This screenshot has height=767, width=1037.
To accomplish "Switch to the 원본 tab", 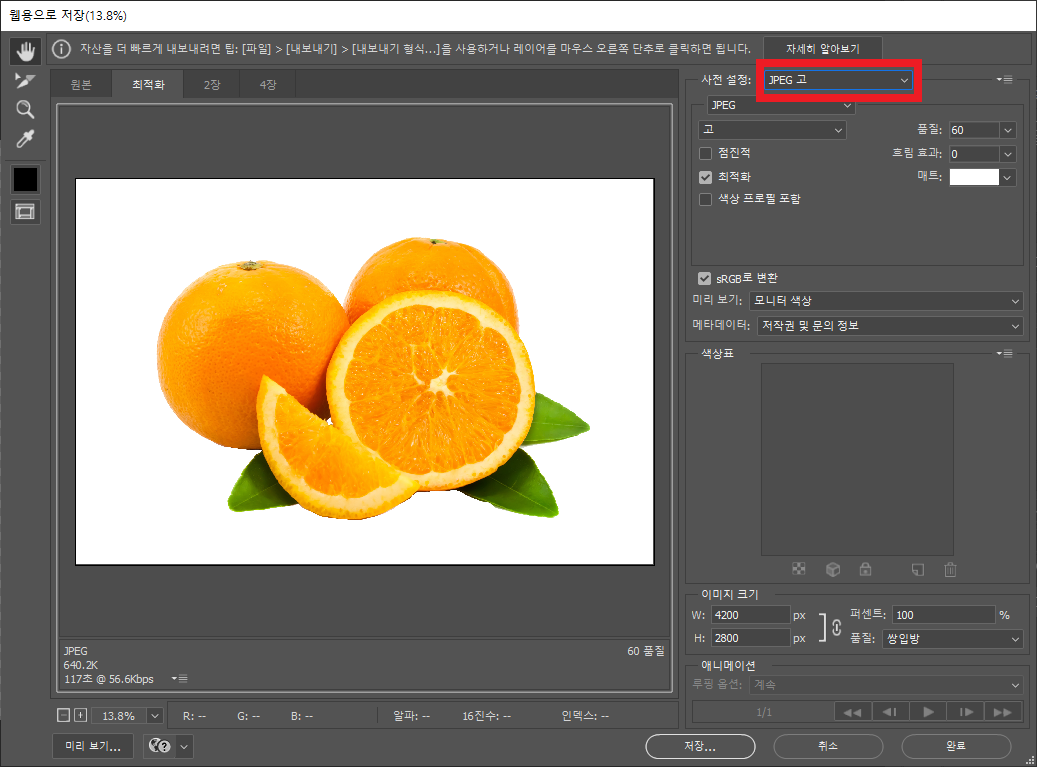I will (81, 85).
